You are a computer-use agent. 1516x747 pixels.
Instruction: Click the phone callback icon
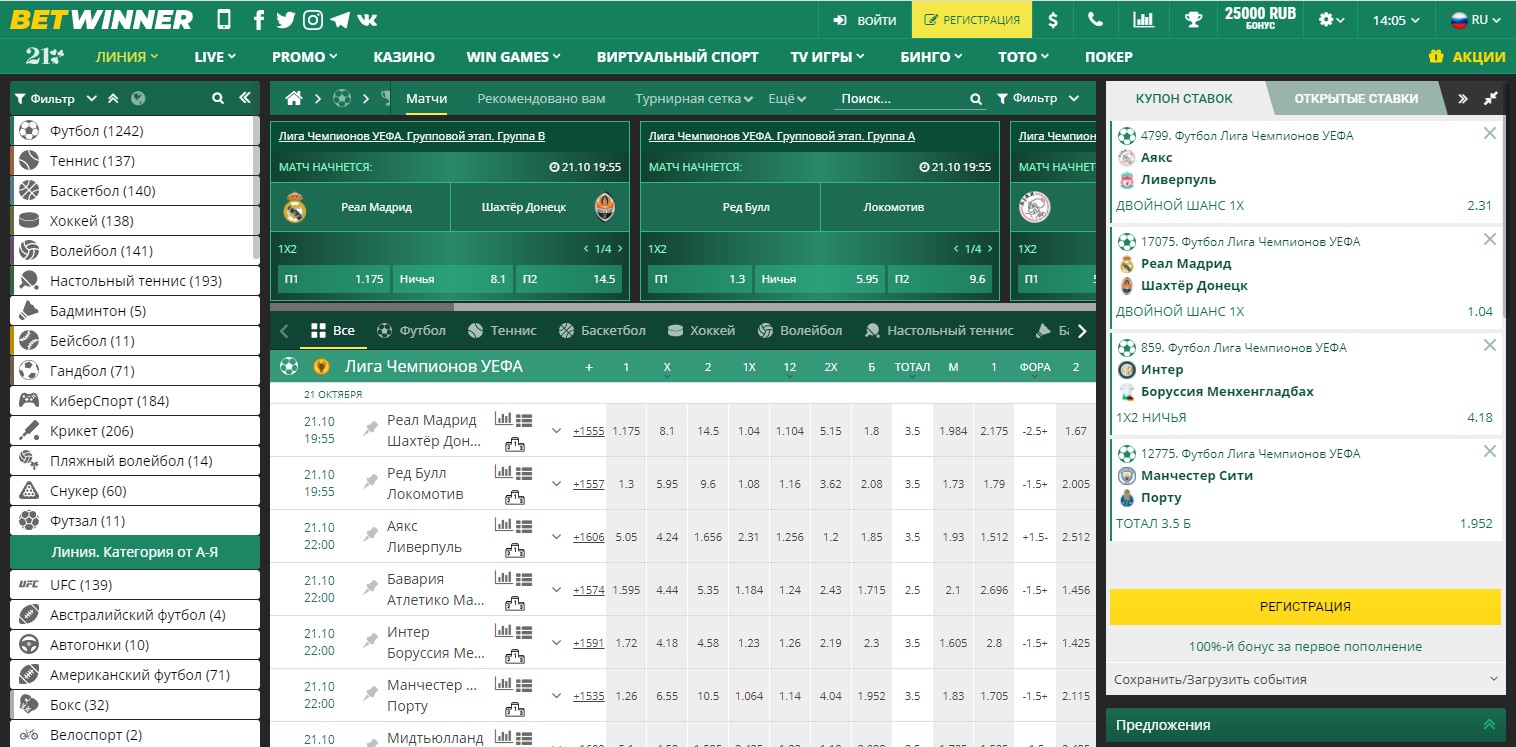tap(1095, 19)
